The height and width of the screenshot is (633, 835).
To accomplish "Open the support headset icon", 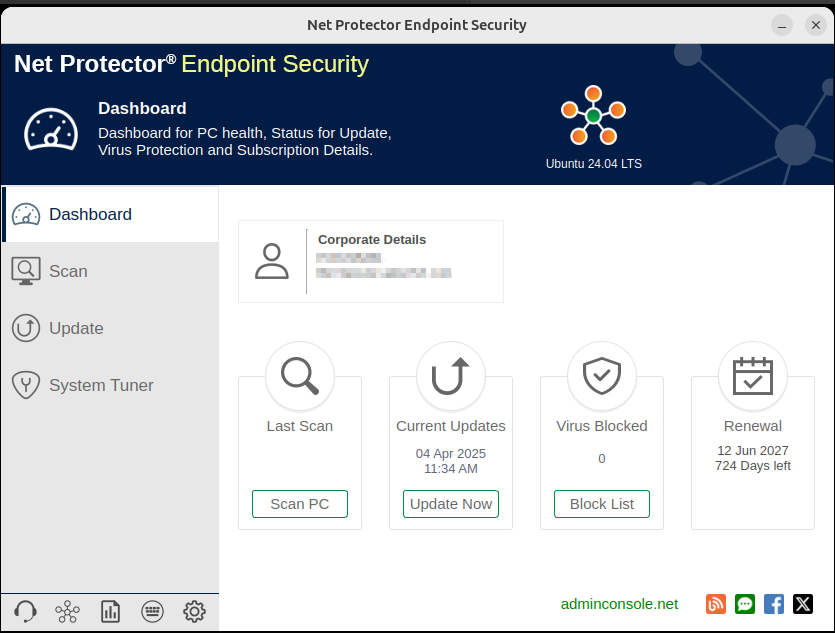I will pos(26,611).
